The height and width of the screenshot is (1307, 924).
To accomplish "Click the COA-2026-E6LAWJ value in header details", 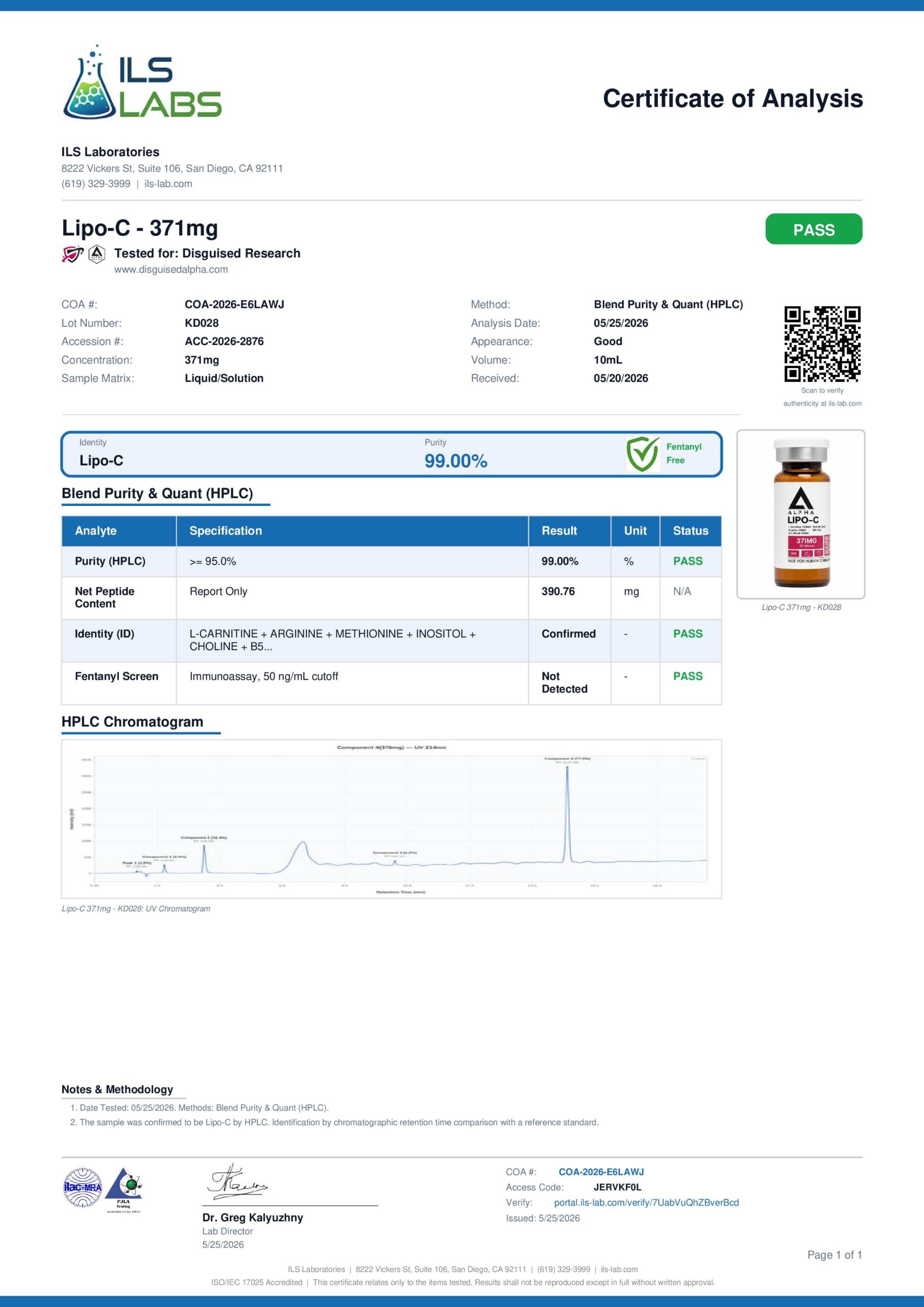I will pos(234,305).
